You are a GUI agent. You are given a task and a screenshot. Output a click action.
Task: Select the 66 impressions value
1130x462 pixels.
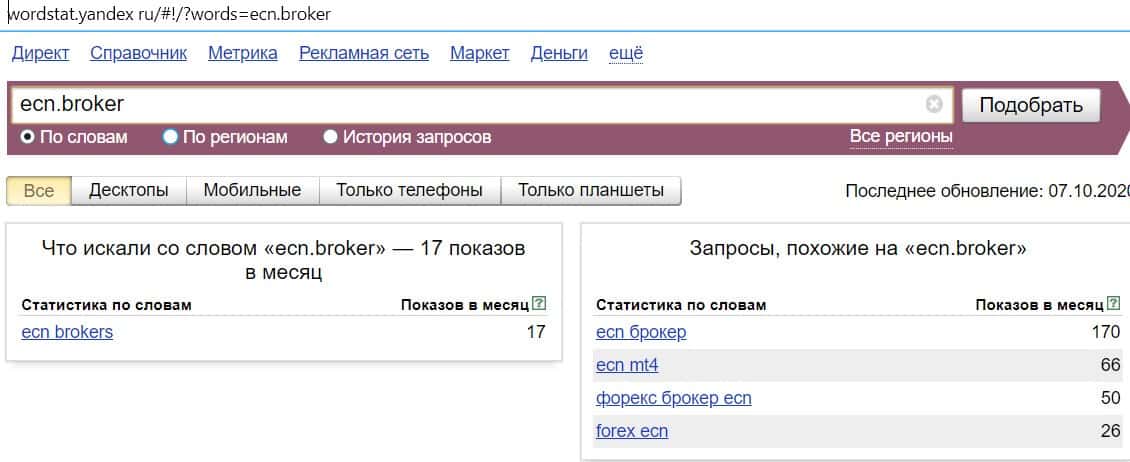click(1111, 365)
